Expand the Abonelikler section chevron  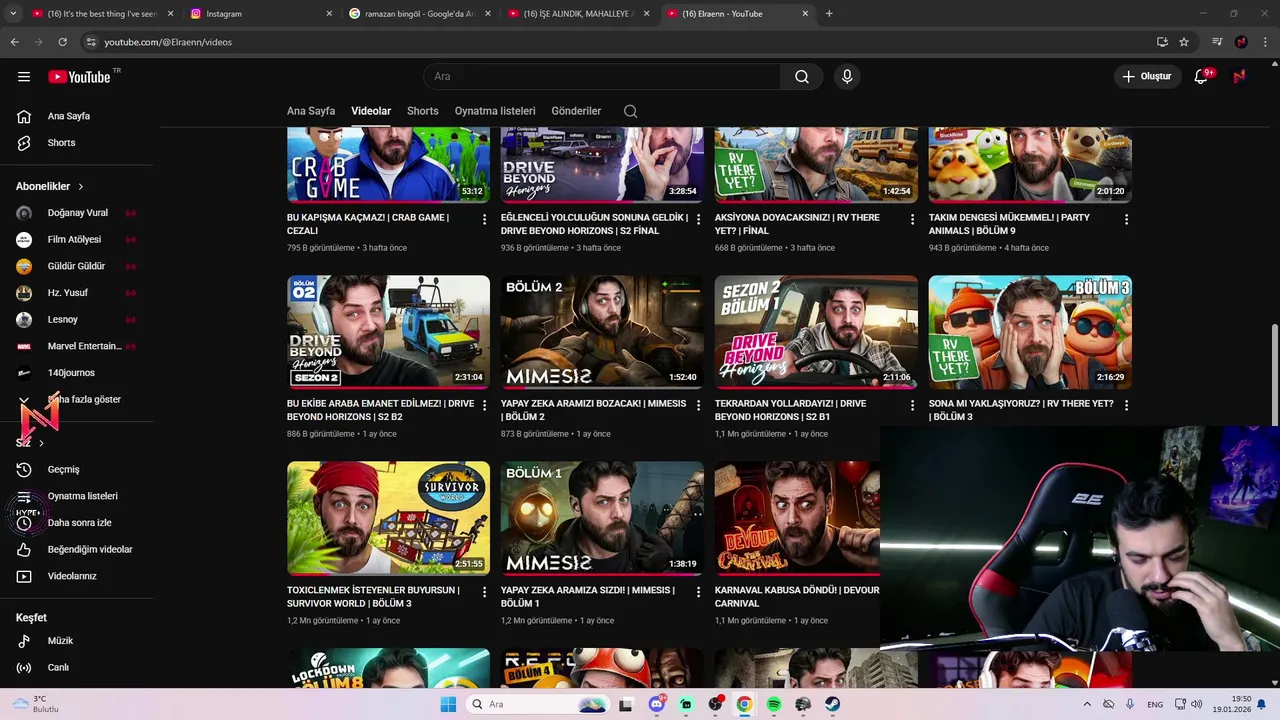coord(81,186)
